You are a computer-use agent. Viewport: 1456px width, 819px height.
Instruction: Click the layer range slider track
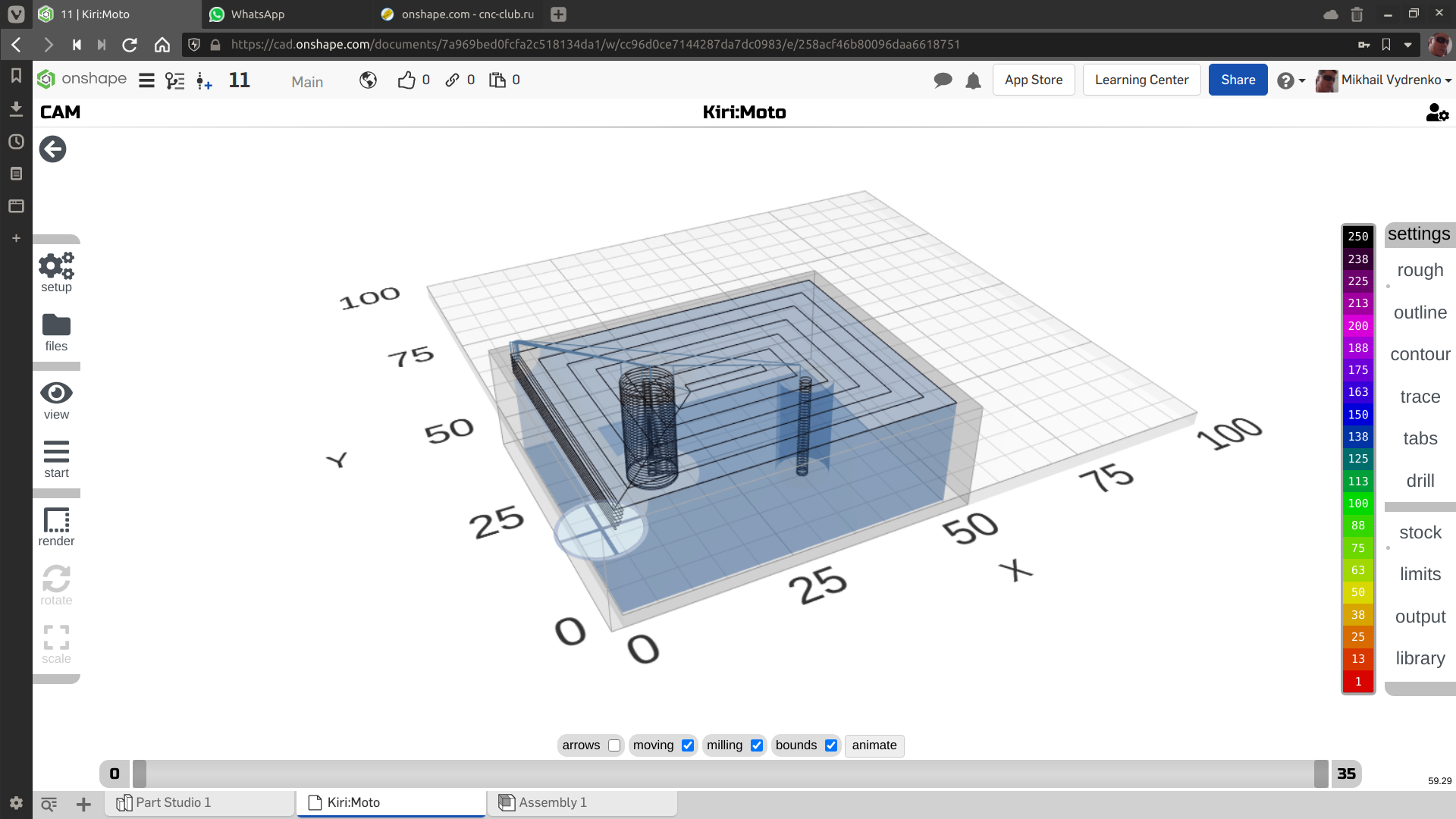(x=728, y=773)
